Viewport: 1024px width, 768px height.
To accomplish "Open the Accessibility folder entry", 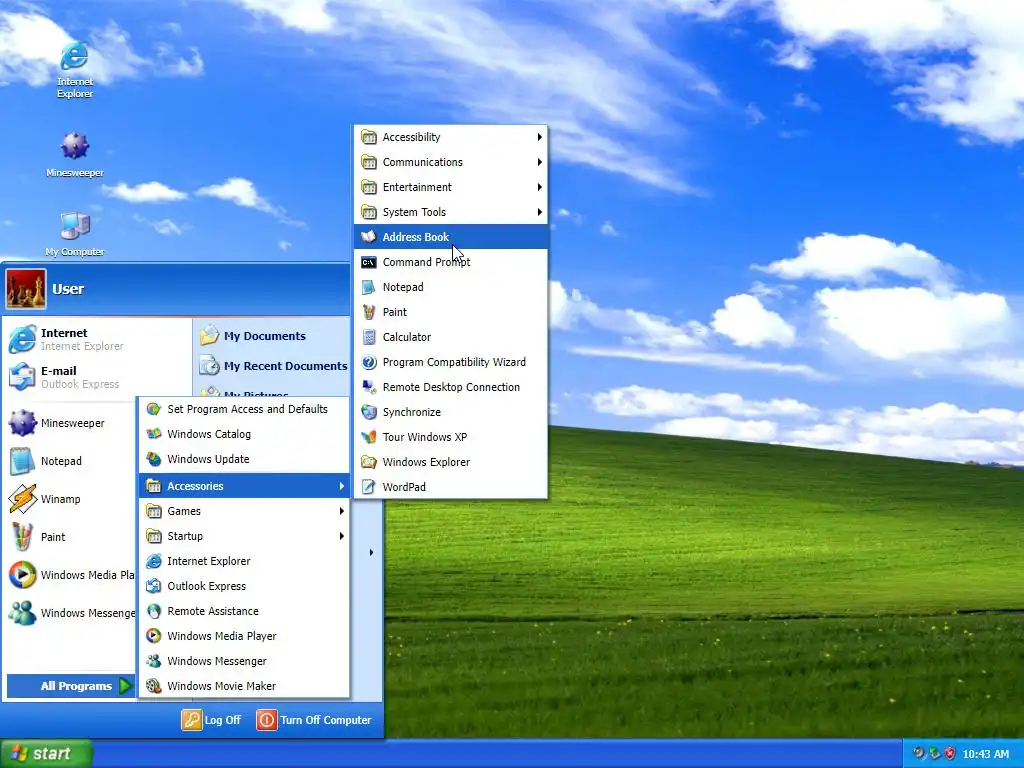I will pyautogui.click(x=451, y=137).
